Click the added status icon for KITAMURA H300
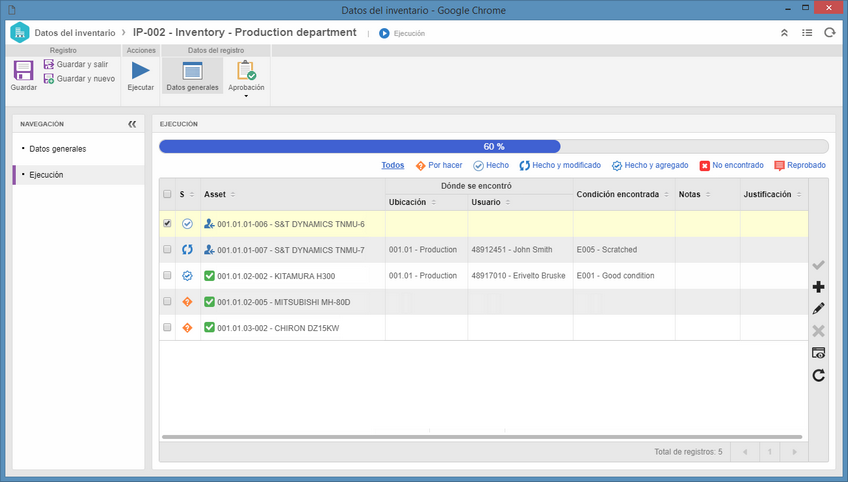This screenshot has width=848, height=482. pos(187,275)
